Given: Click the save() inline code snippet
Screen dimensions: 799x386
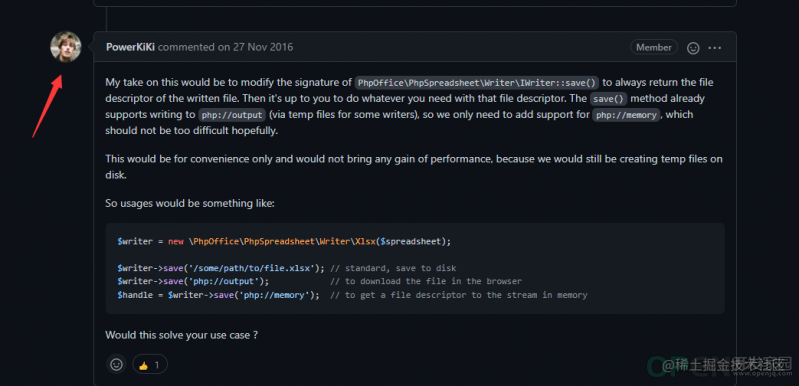Looking at the screenshot, I should coord(608,99).
